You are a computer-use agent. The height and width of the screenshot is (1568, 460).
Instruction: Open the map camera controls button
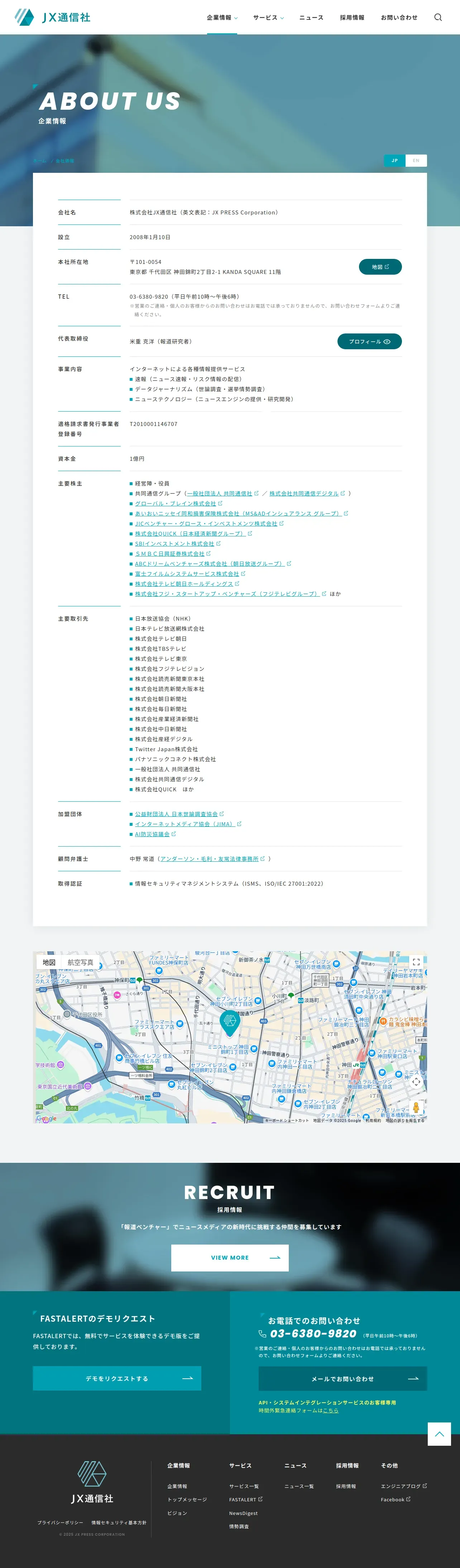tap(416, 1082)
